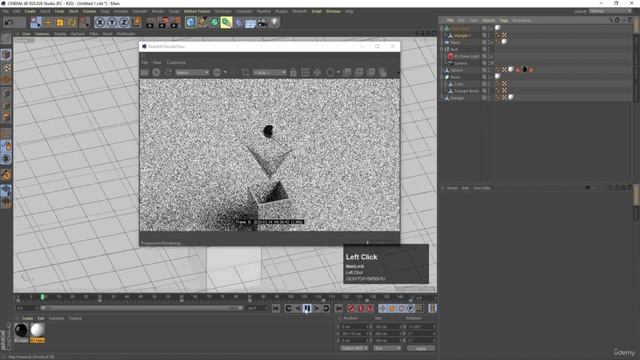Screen dimensions: 640x360
Task: Open the Object (Rel) coordinate dropdown
Action: pyautogui.click(x=354, y=348)
